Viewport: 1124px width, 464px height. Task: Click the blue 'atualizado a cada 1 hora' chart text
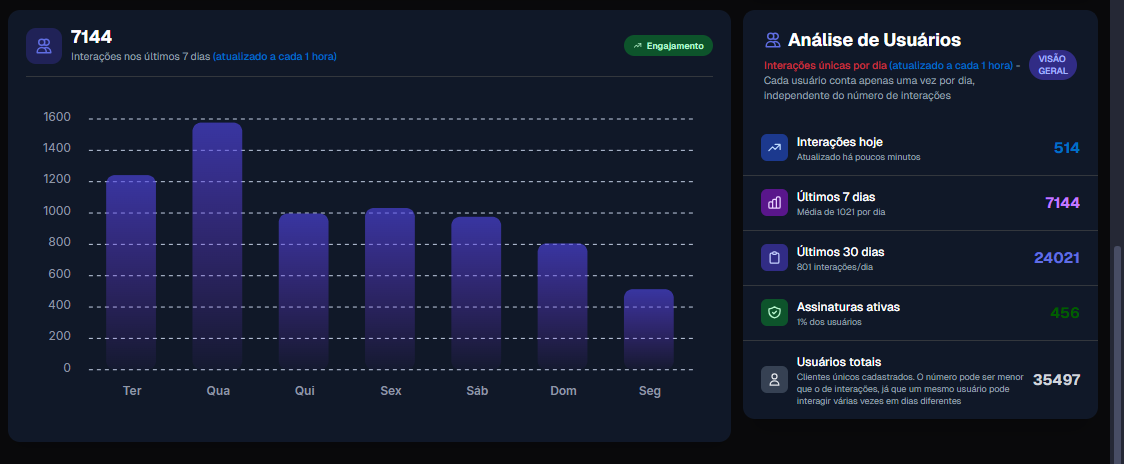click(x=274, y=57)
